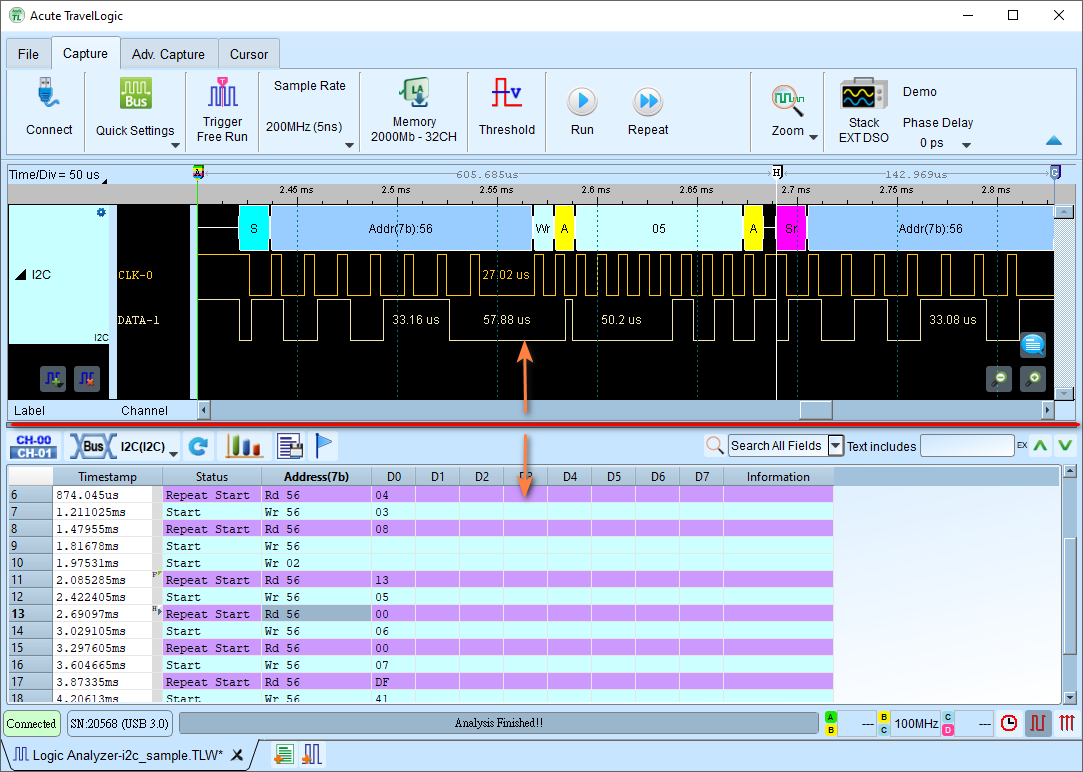Screen dimensions: 1083x772
Task: Refresh the bus decode report
Action: 198,447
